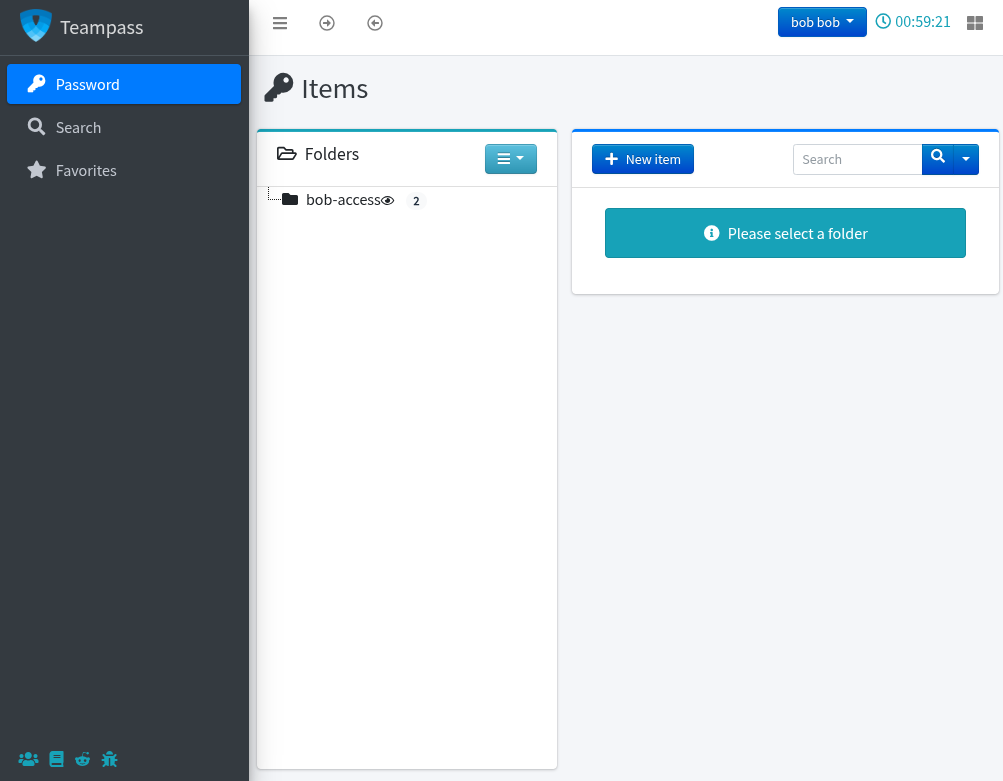
Task: Click the Reddit icon in the sidebar footer
Action: click(x=82, y=759)
